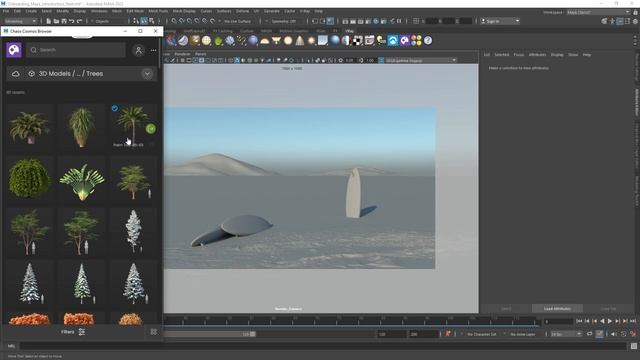Select the fan-shaped traveler palm thumbnail

click(x=82, y=179)
